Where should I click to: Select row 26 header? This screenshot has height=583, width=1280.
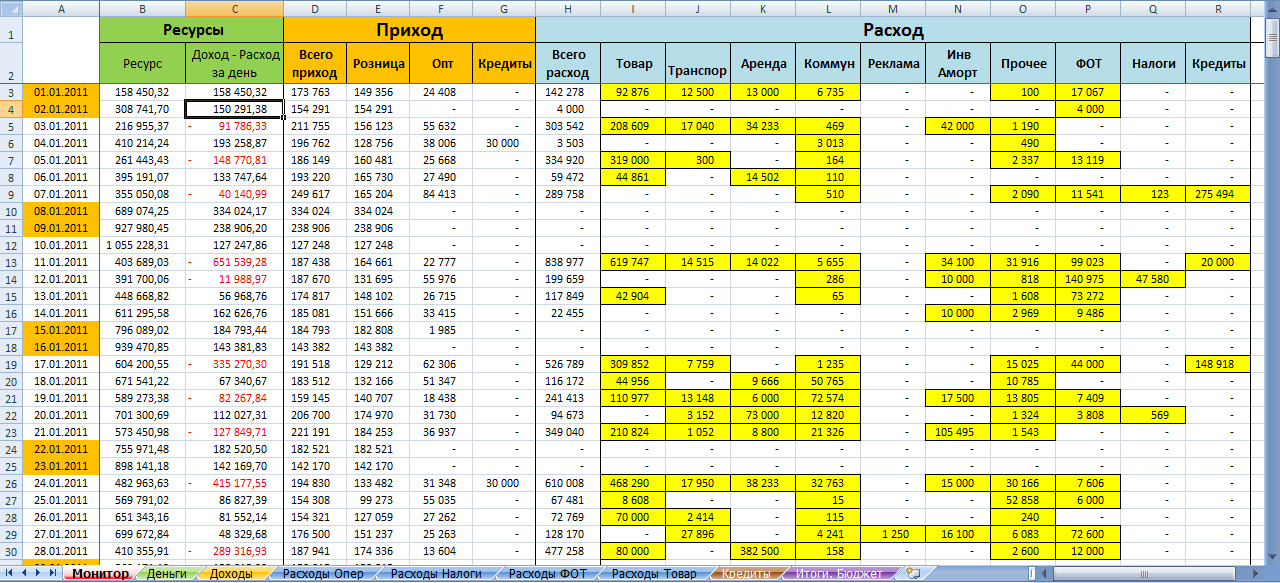click(x=11, y=482)
